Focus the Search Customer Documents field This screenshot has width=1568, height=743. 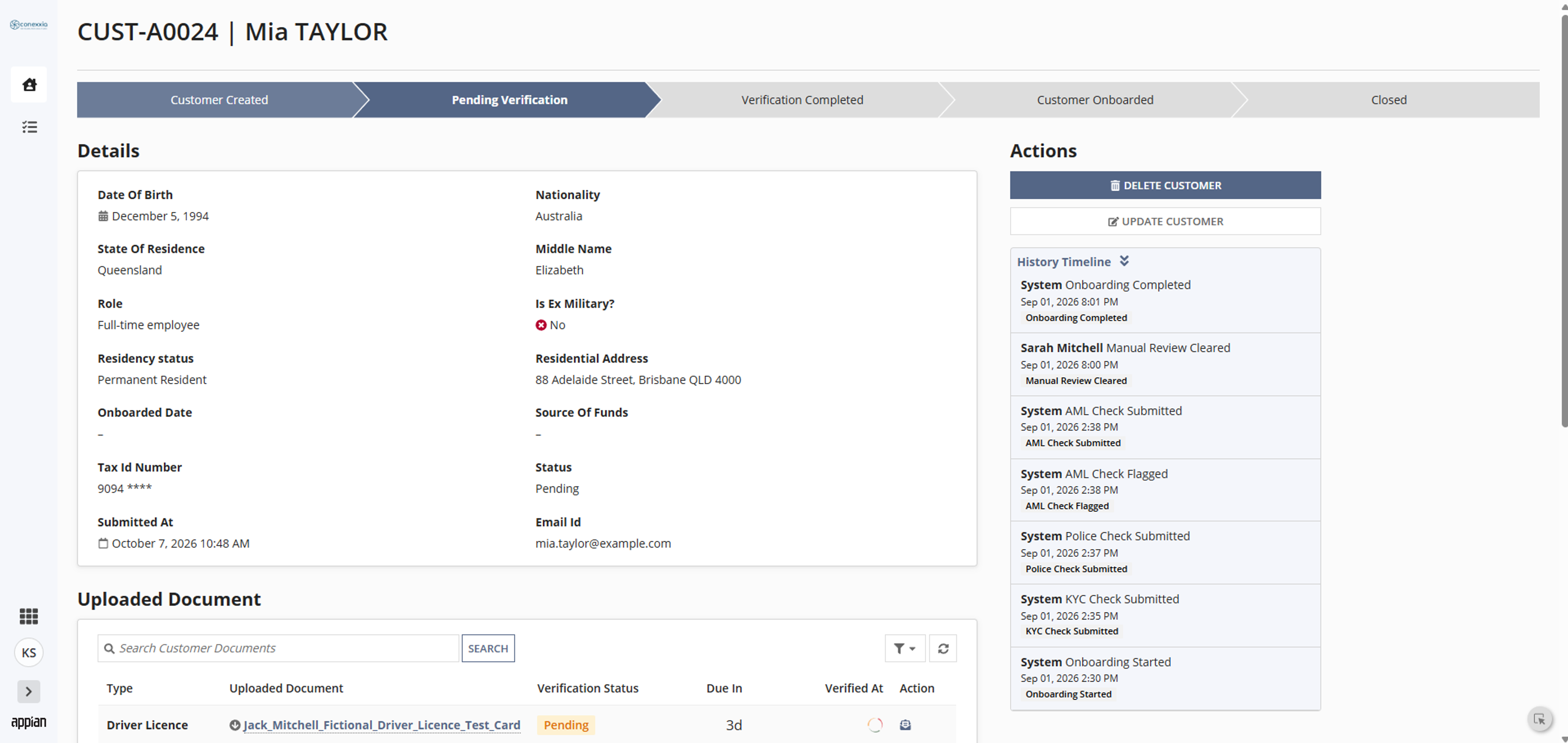click(278, 648)
